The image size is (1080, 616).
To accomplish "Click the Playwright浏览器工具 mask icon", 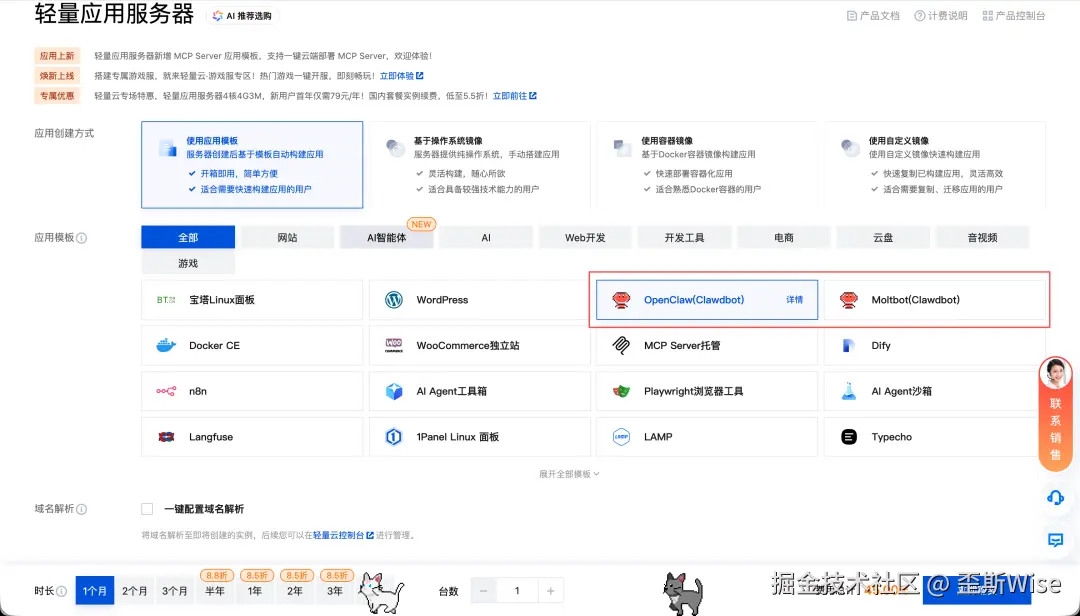I will pyautogui.click(x=621, y=391).
